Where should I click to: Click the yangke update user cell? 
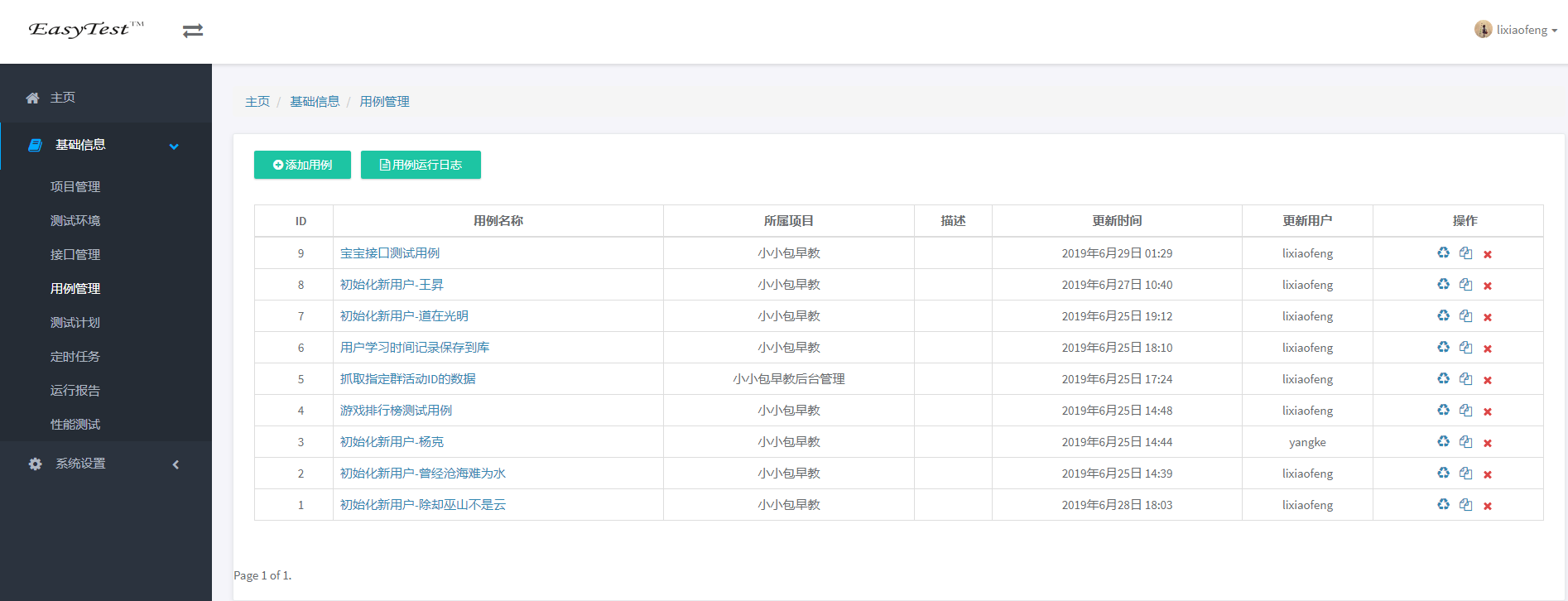click(1307, 442)
